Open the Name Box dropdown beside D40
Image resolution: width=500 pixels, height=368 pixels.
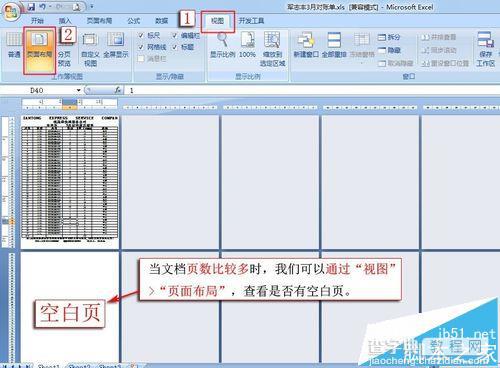tap(79, 90)
